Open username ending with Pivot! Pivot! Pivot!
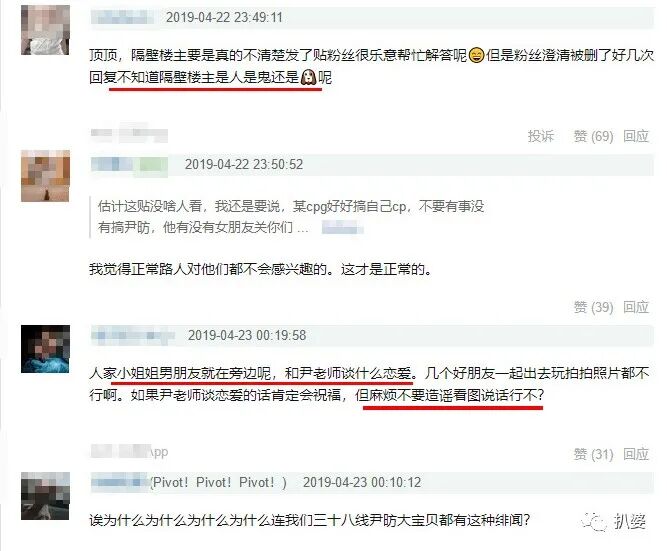 pos(189,482)
